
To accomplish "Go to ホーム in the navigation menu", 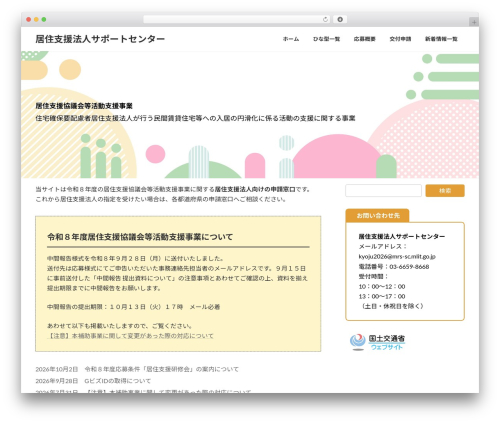I will 291,39.
